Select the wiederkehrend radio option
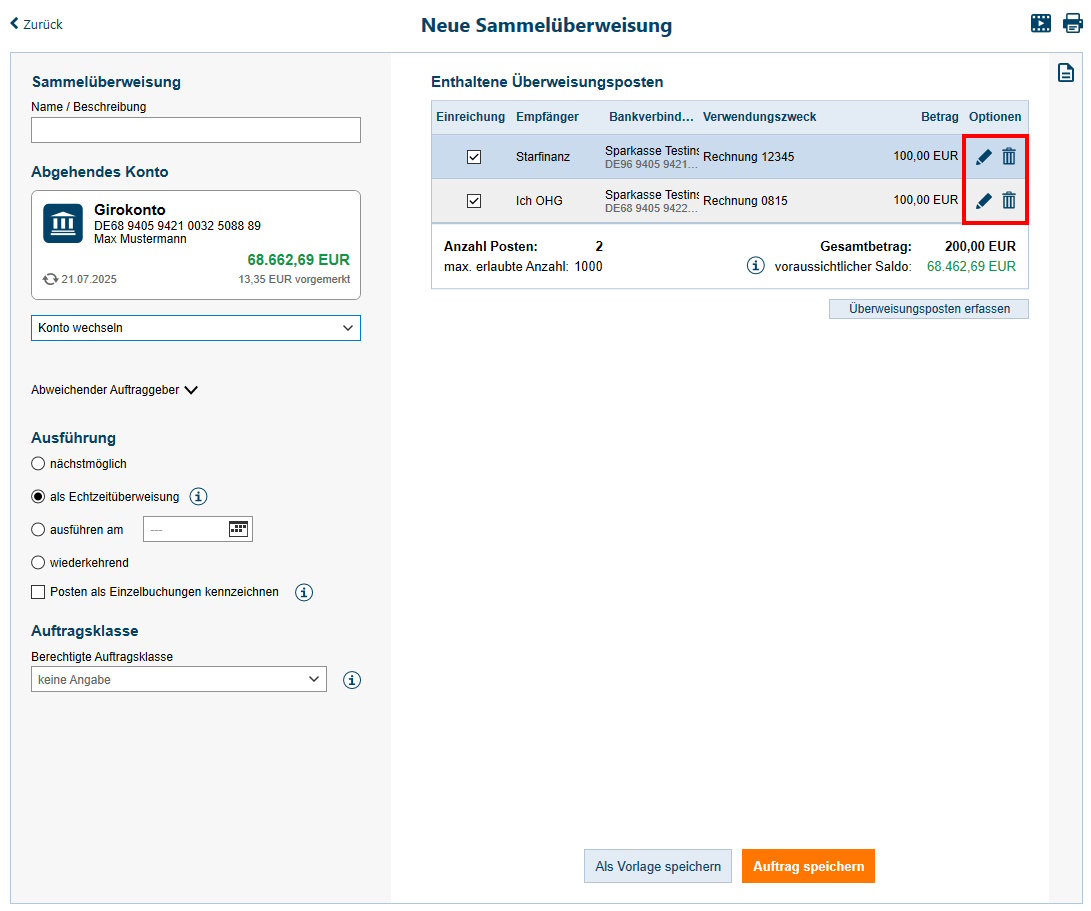The image size is (1091, 911). click(39, 562)
